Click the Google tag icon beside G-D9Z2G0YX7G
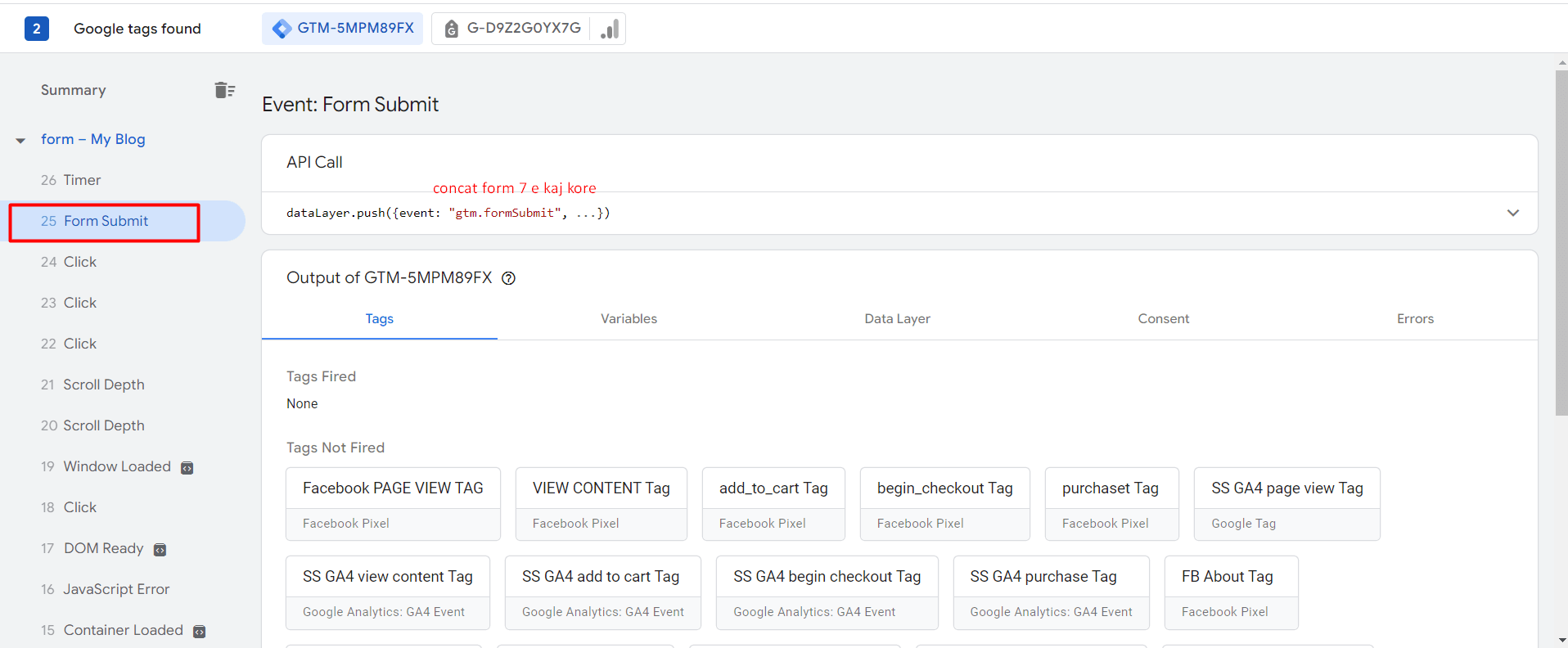This screenshot has width=1568, height=648. pyautogui.click(x=451, y=29)
